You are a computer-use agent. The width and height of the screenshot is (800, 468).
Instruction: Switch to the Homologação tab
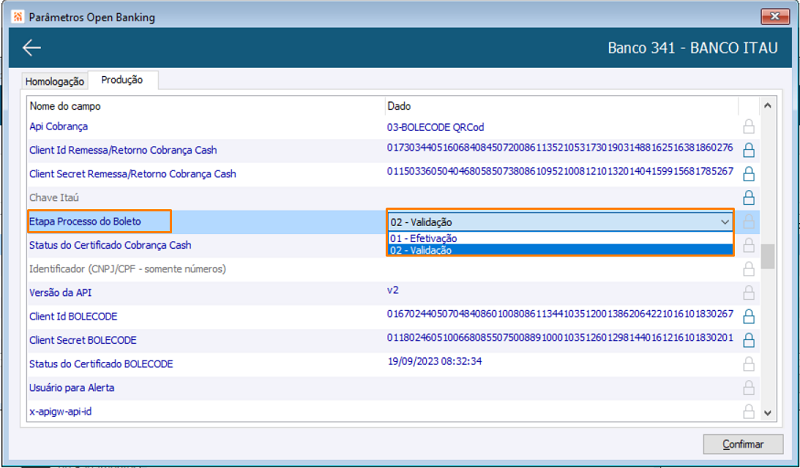click(x=55, y=81)
